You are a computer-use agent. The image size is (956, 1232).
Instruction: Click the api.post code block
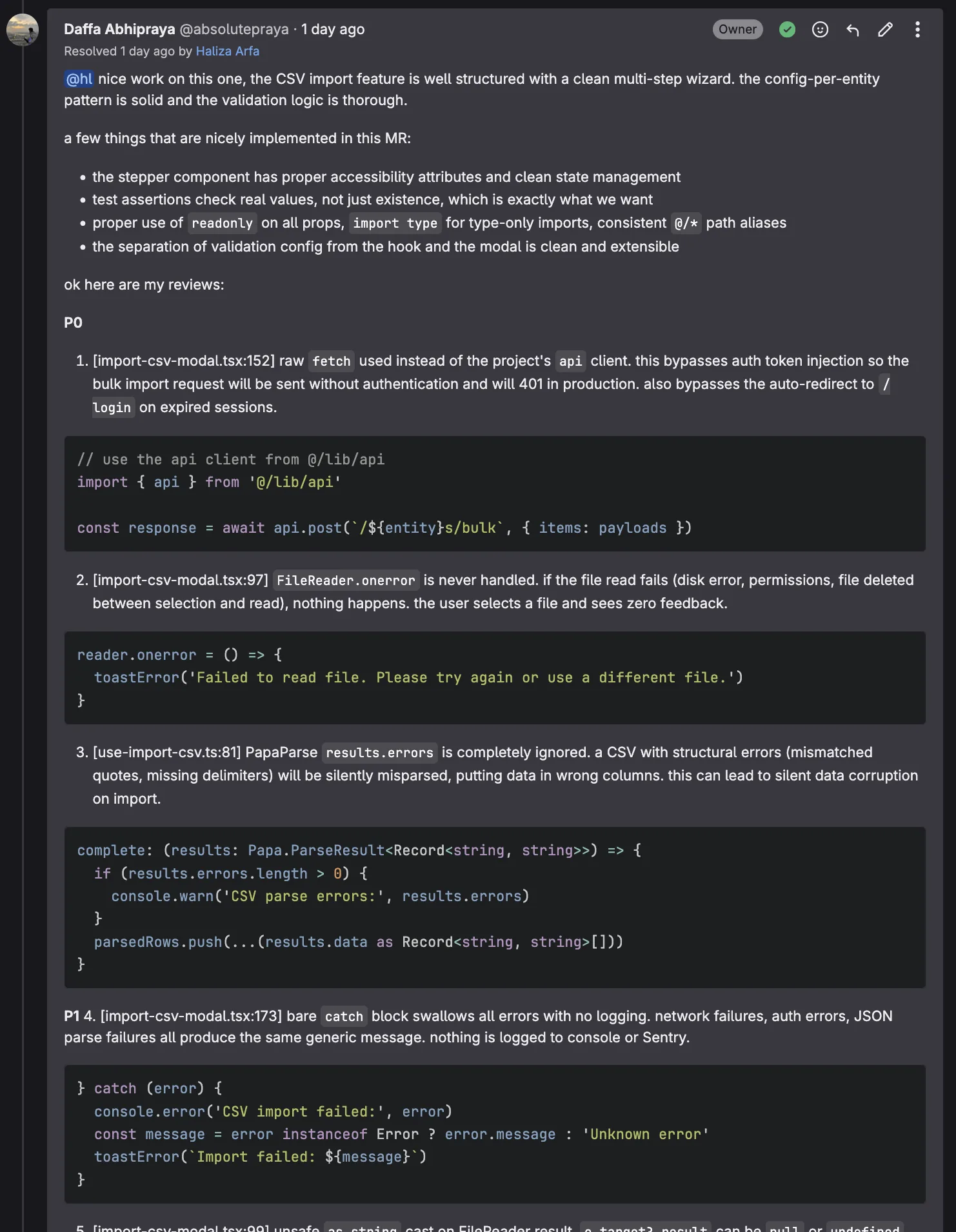click(494, 494)
